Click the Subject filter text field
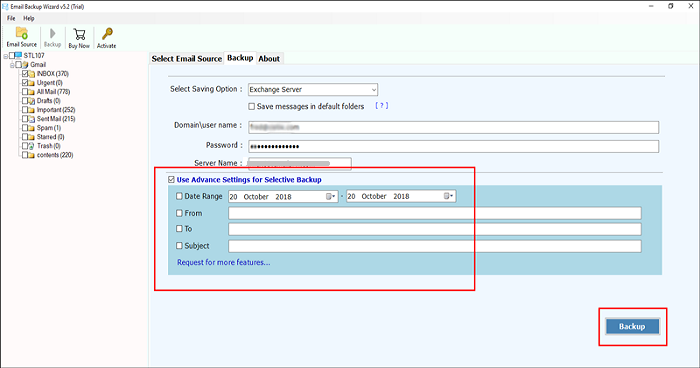700x368 pixels. click(435, 246)
